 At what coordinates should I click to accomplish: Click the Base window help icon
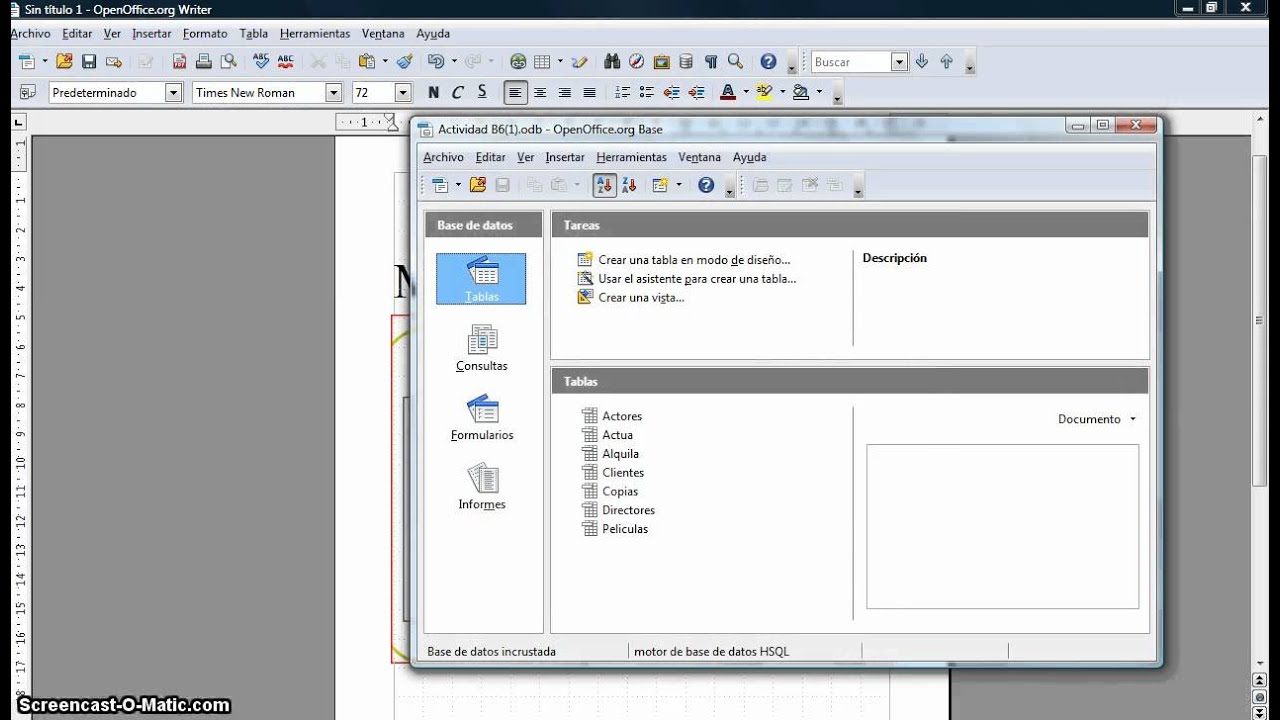click(706, 185)
